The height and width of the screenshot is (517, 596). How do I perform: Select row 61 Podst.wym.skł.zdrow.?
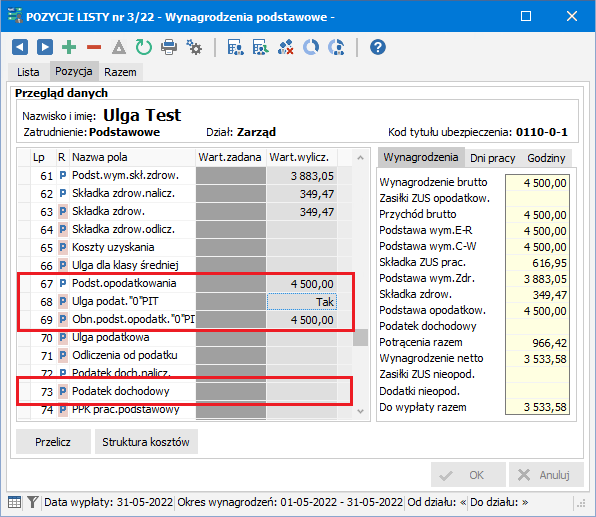(184, 176)
